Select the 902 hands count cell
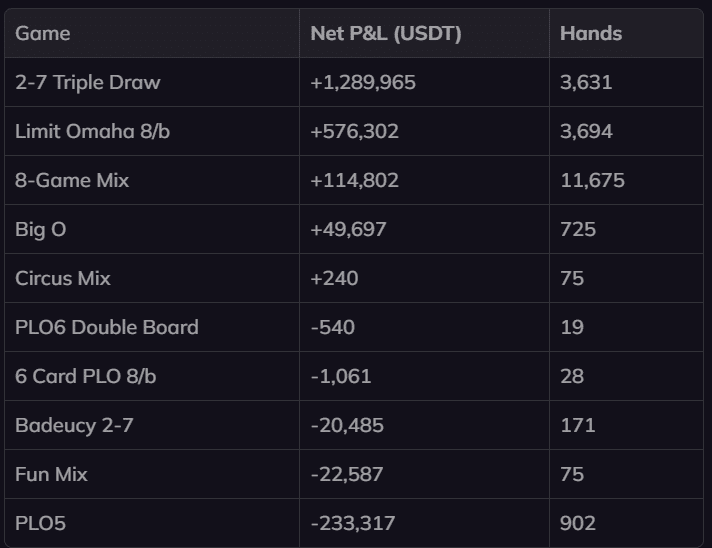This screenshot has height=548, width=712. click(578, 523)
